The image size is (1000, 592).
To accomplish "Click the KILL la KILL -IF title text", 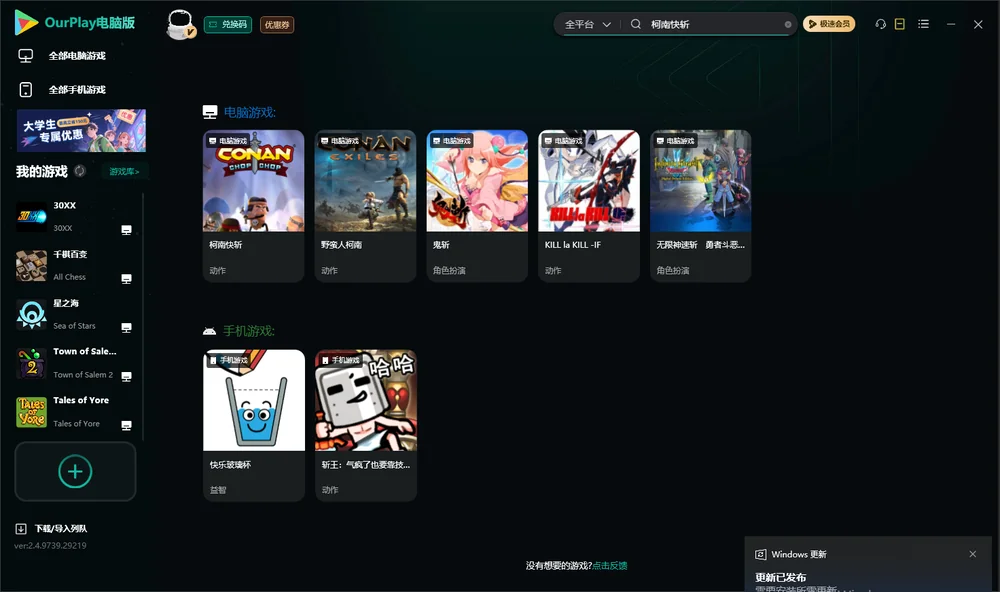I will 573,245.
